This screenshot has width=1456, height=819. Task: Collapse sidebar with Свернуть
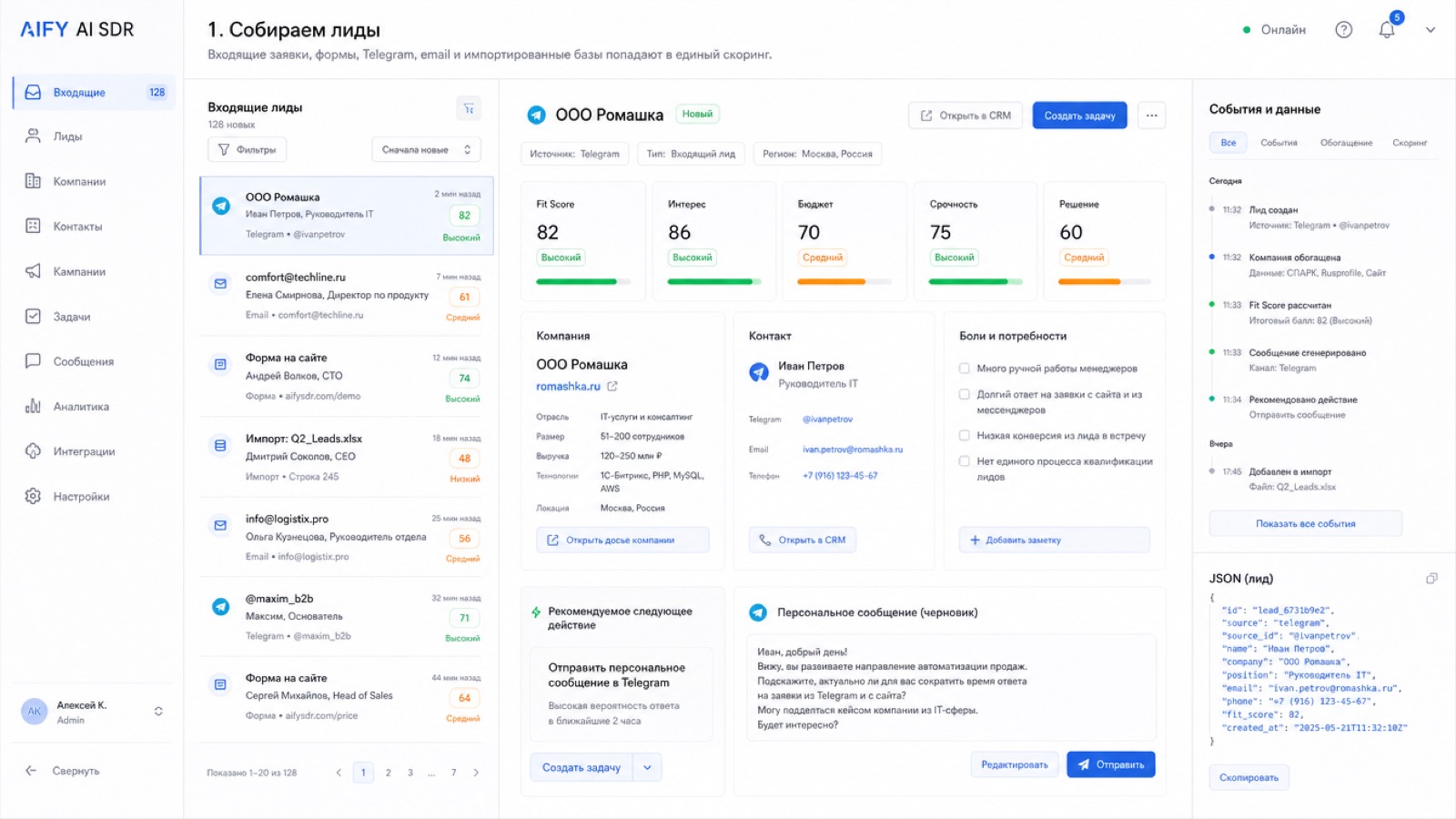pyautogui.click(x=62, y=771)
